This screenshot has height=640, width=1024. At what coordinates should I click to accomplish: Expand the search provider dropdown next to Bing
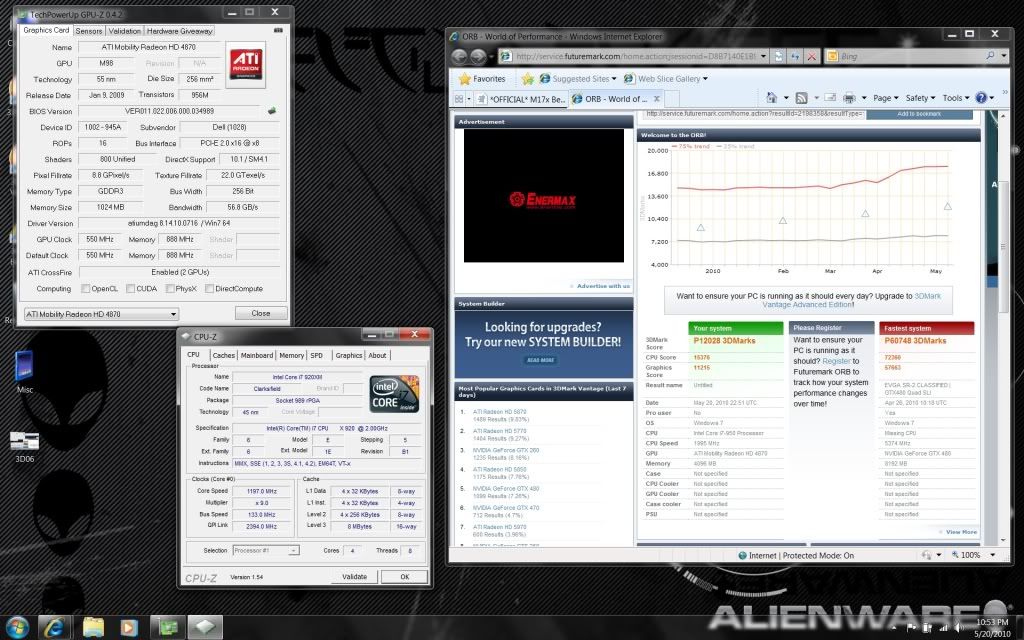pos(1004,56)
